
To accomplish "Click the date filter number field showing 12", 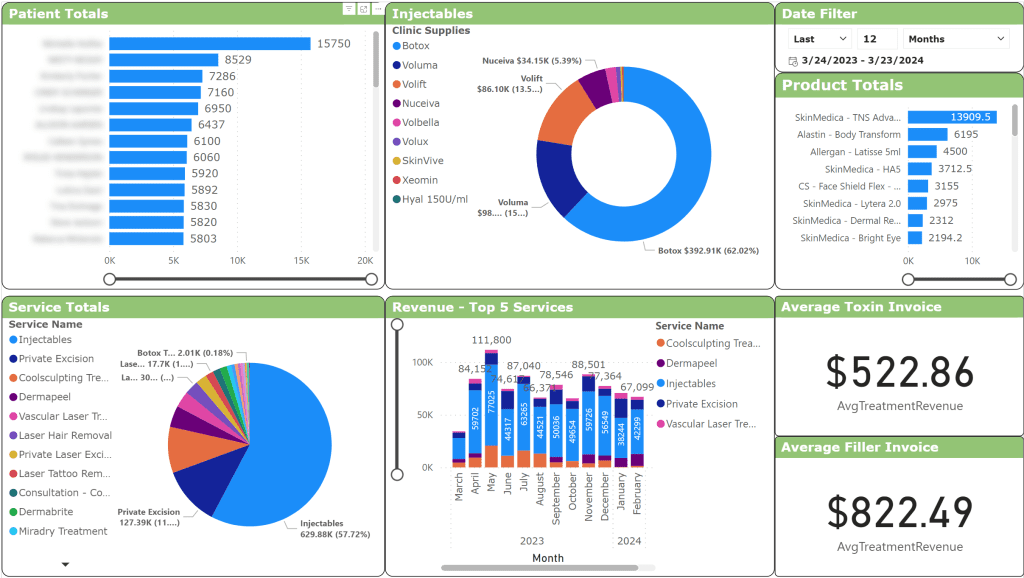I will tap(877, 39).
